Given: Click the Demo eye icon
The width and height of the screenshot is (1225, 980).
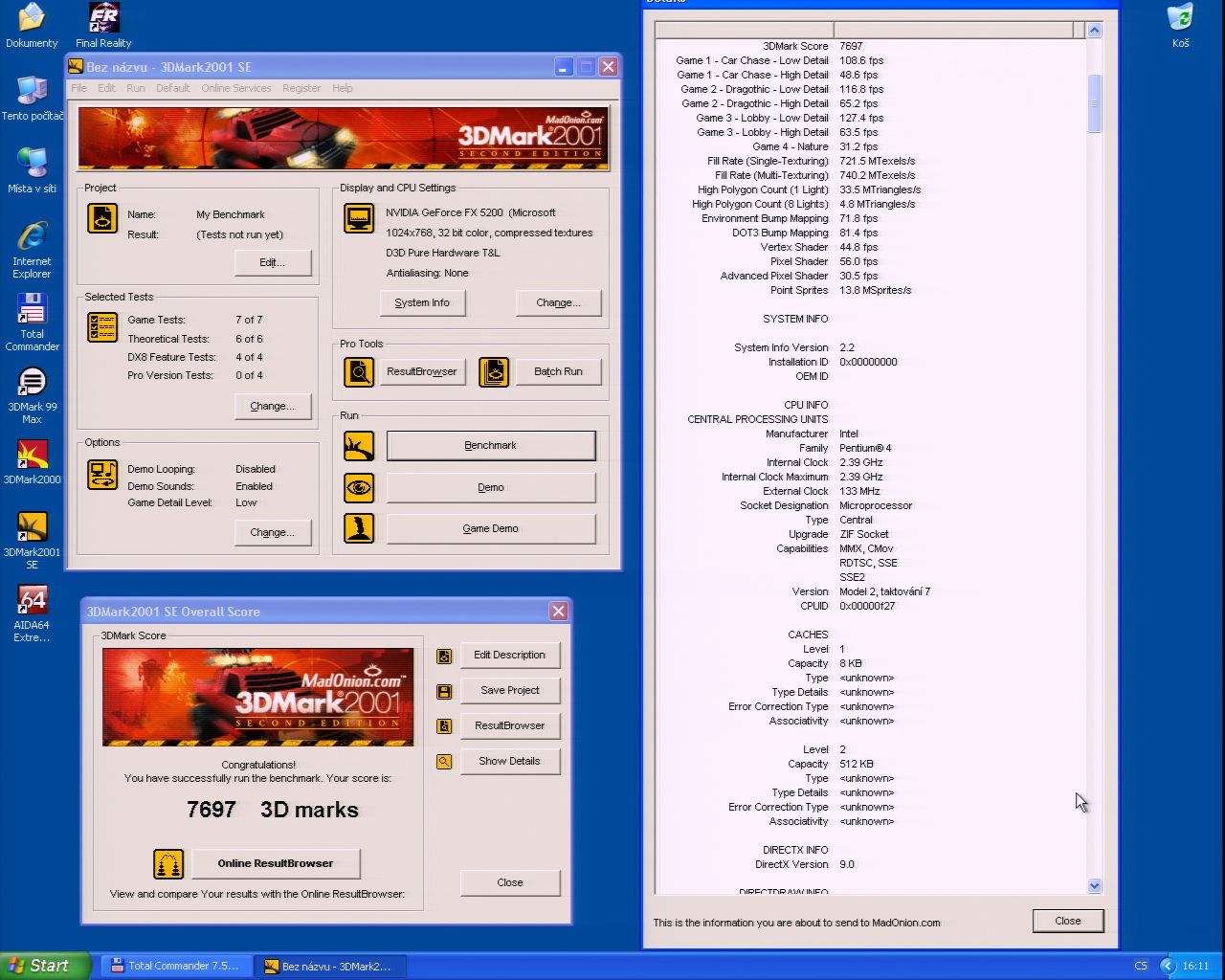Looking at the screenshot, I should coord(359,487).
